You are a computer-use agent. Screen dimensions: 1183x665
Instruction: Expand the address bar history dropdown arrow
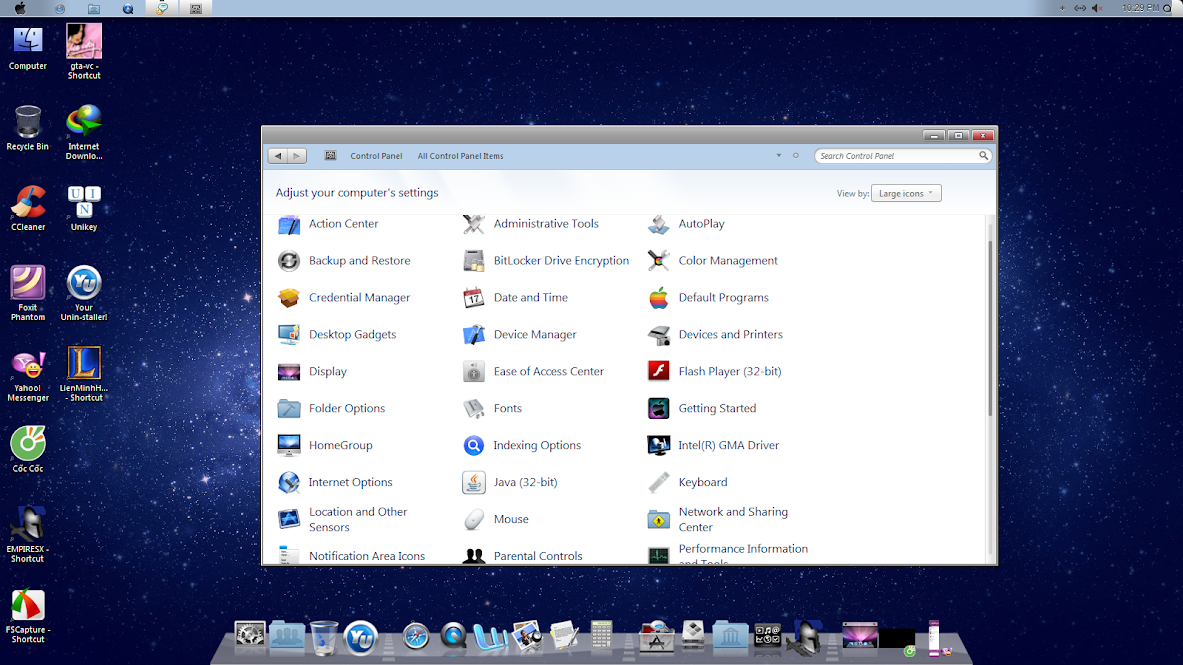pos(779,155)
